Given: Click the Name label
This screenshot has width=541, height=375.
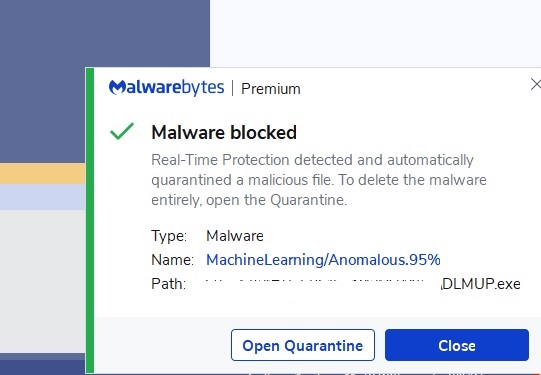Looking at the screenshot, I should pos(172,260).
